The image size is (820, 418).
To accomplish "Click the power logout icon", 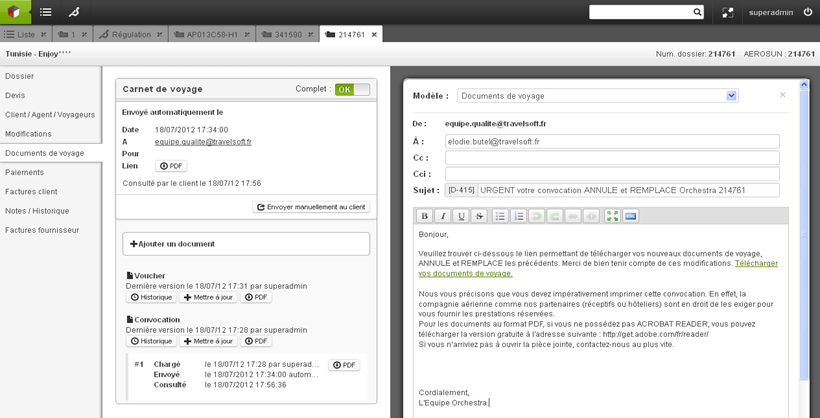I will 808,13.
